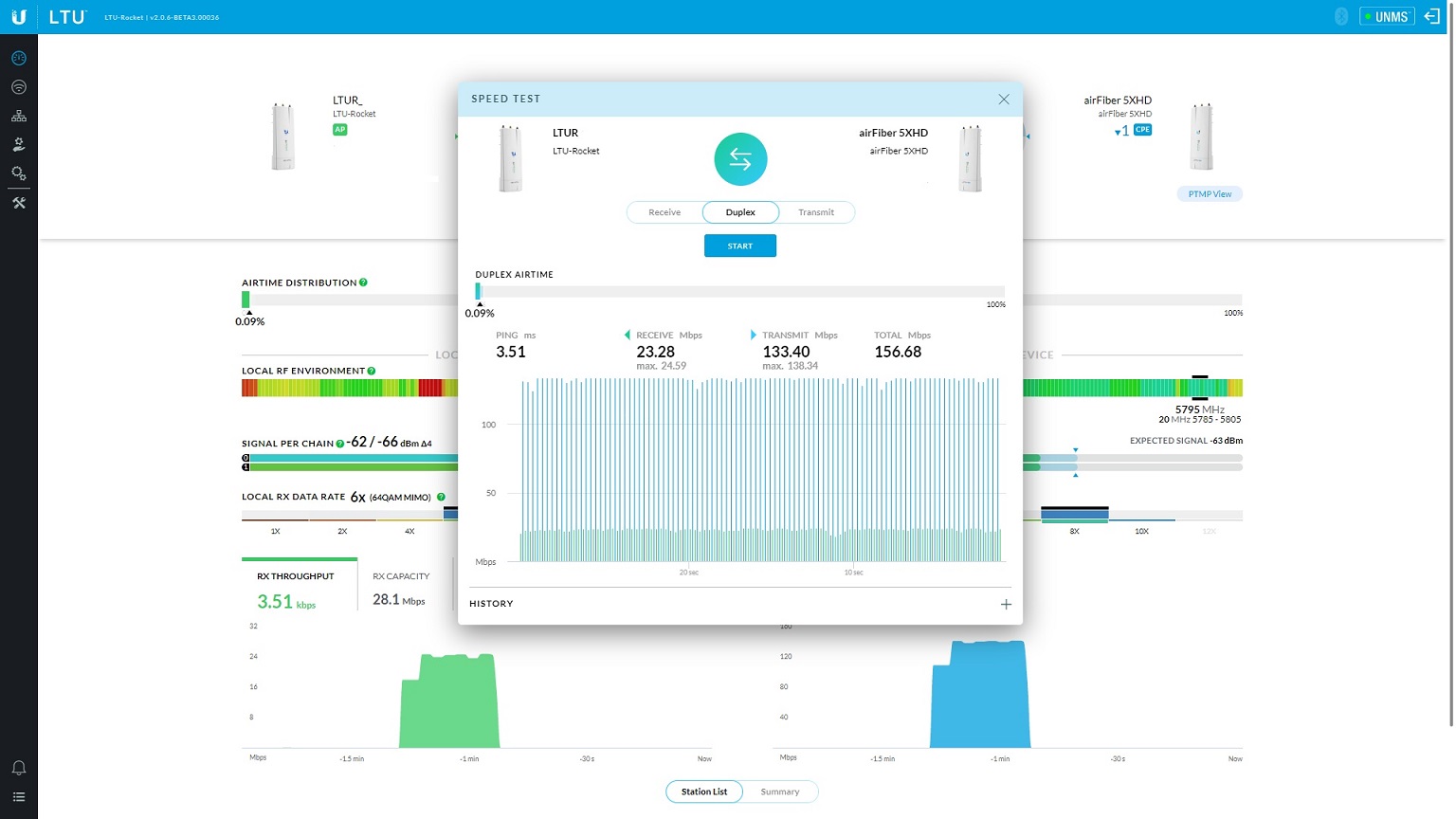Click the Duplex Airtime progress bar
The image size is (1456, 819).
coord(740,292)
